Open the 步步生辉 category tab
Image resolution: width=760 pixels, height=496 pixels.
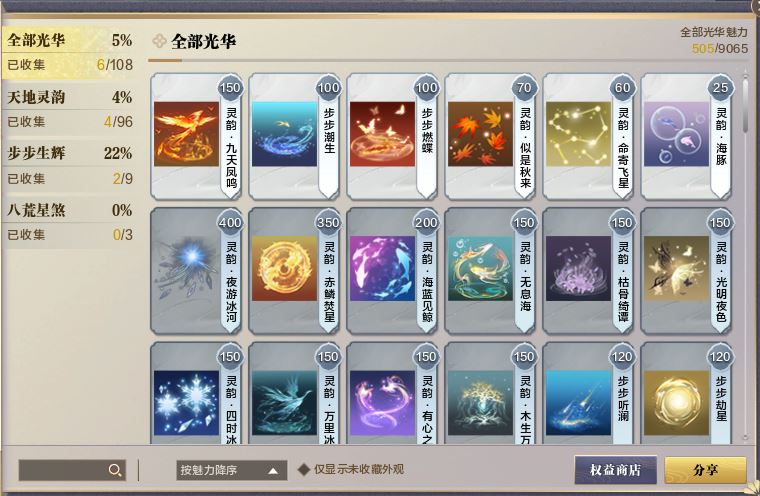pos(70,166)
